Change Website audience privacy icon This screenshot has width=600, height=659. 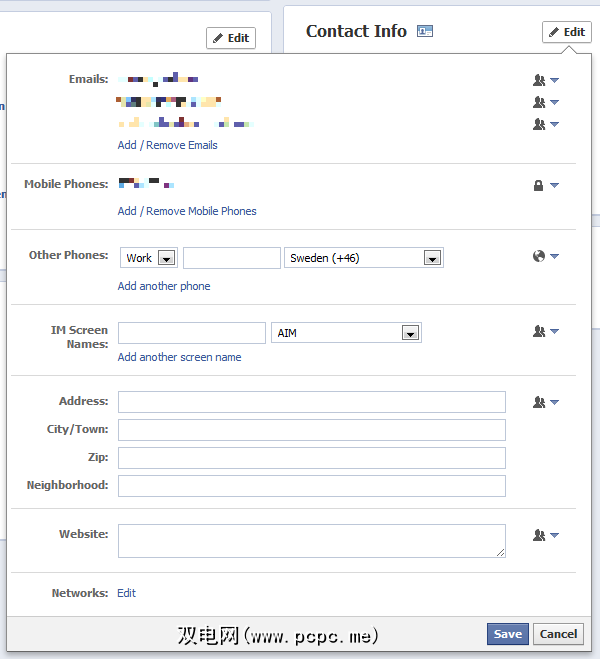545,535
